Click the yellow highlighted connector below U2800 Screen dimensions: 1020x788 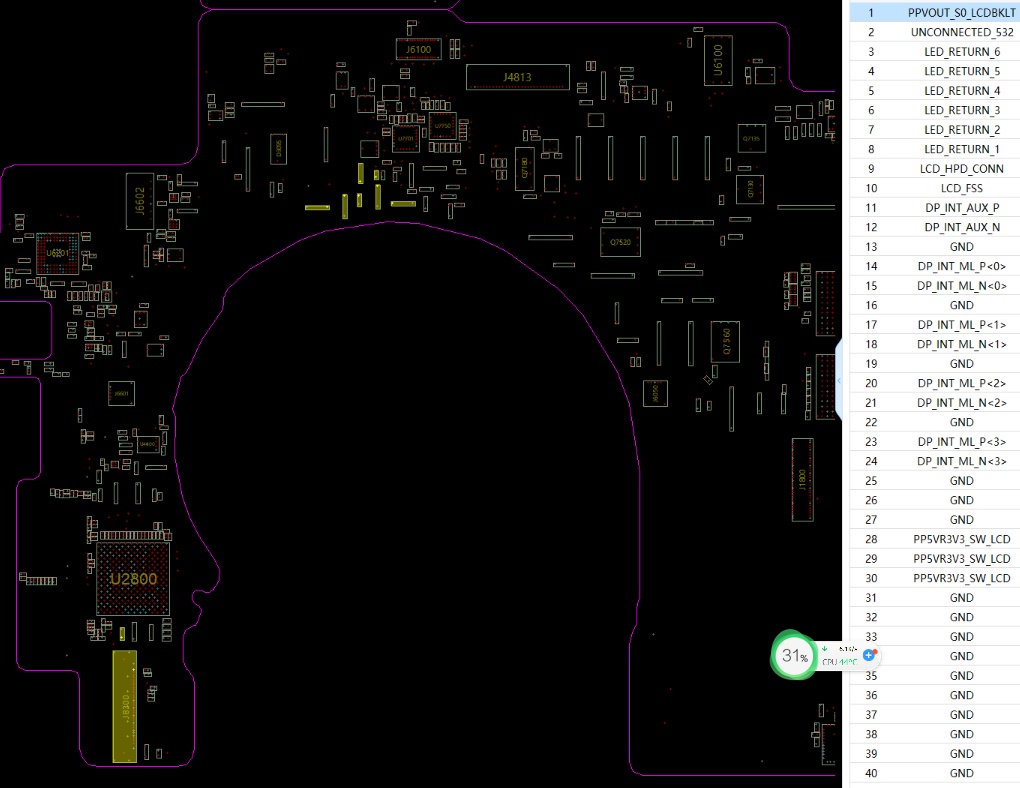[125, 705]
